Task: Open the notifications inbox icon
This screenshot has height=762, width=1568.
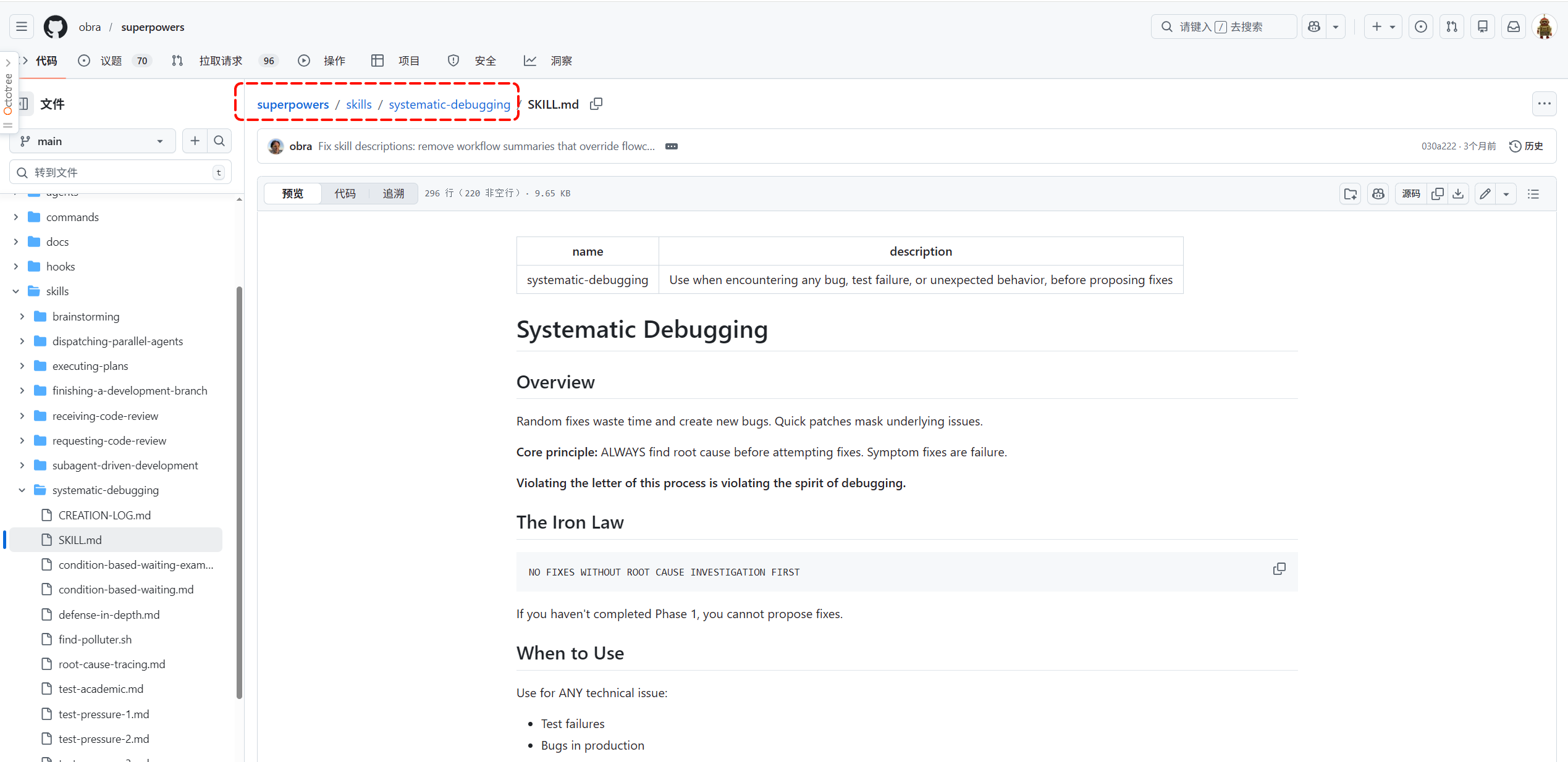Action: tap(1514, 27)
